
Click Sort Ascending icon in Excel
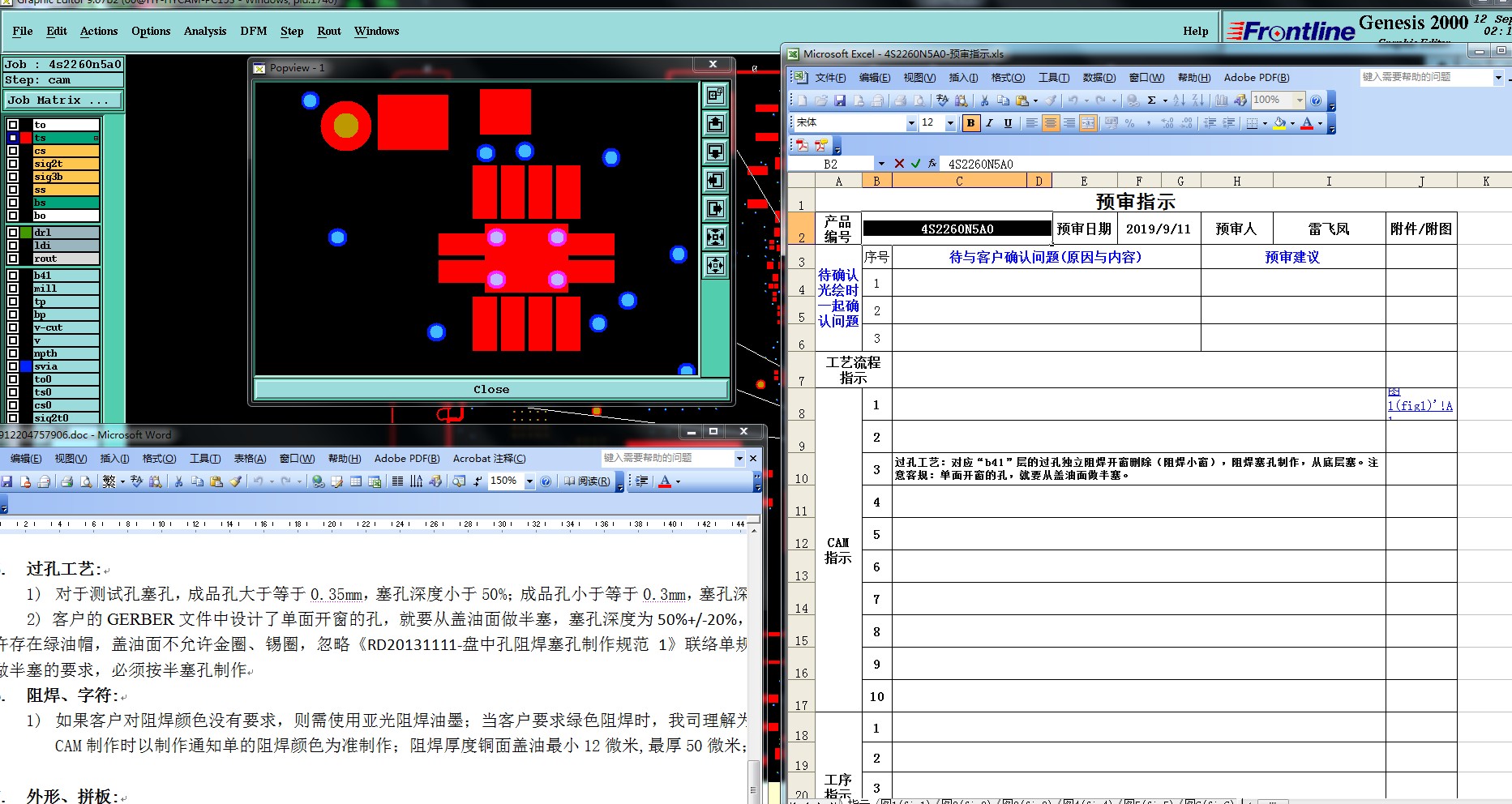pyautogui.click(x=1179, y=100)
